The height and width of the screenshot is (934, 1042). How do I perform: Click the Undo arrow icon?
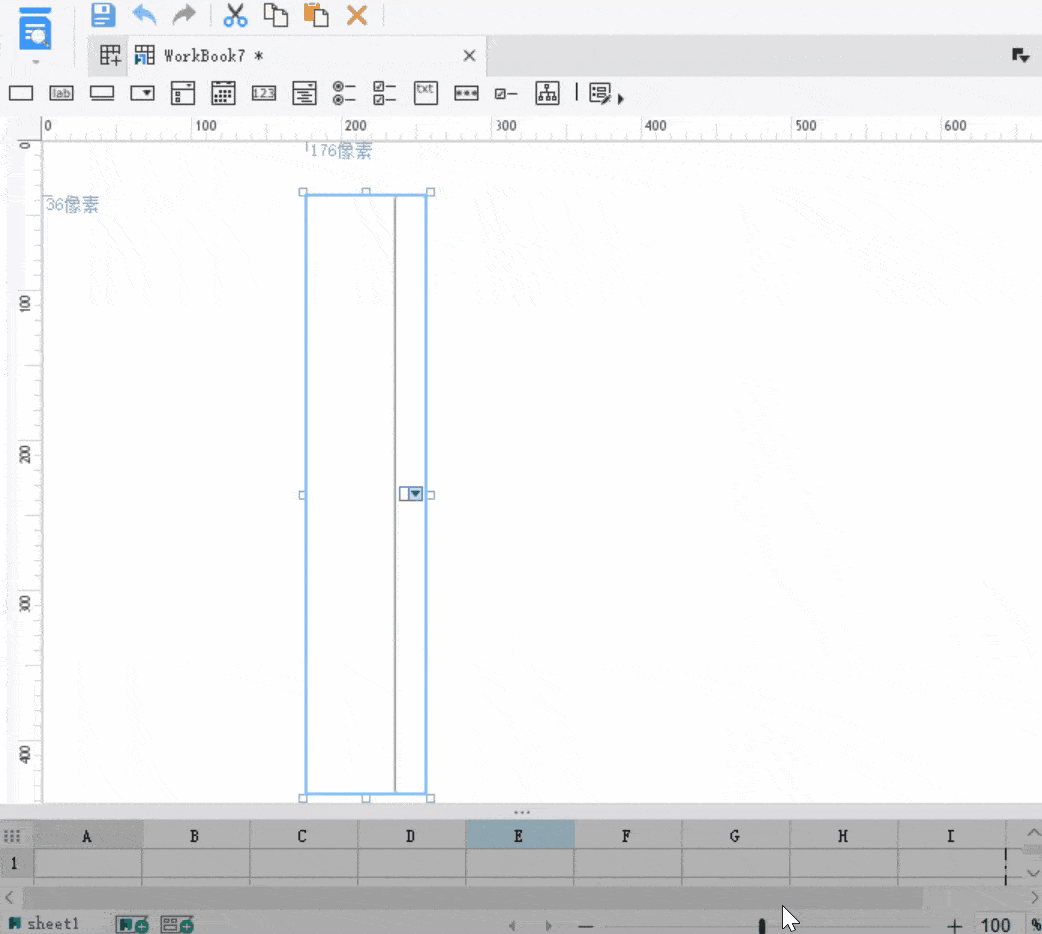145,15
